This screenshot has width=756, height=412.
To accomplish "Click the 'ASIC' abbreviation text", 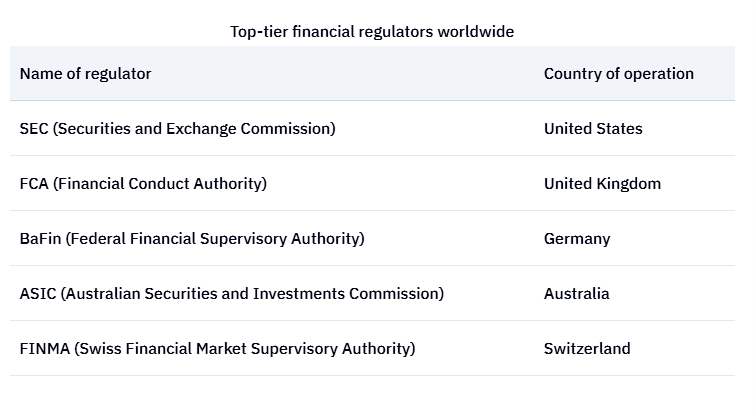I will click(38, 293).
